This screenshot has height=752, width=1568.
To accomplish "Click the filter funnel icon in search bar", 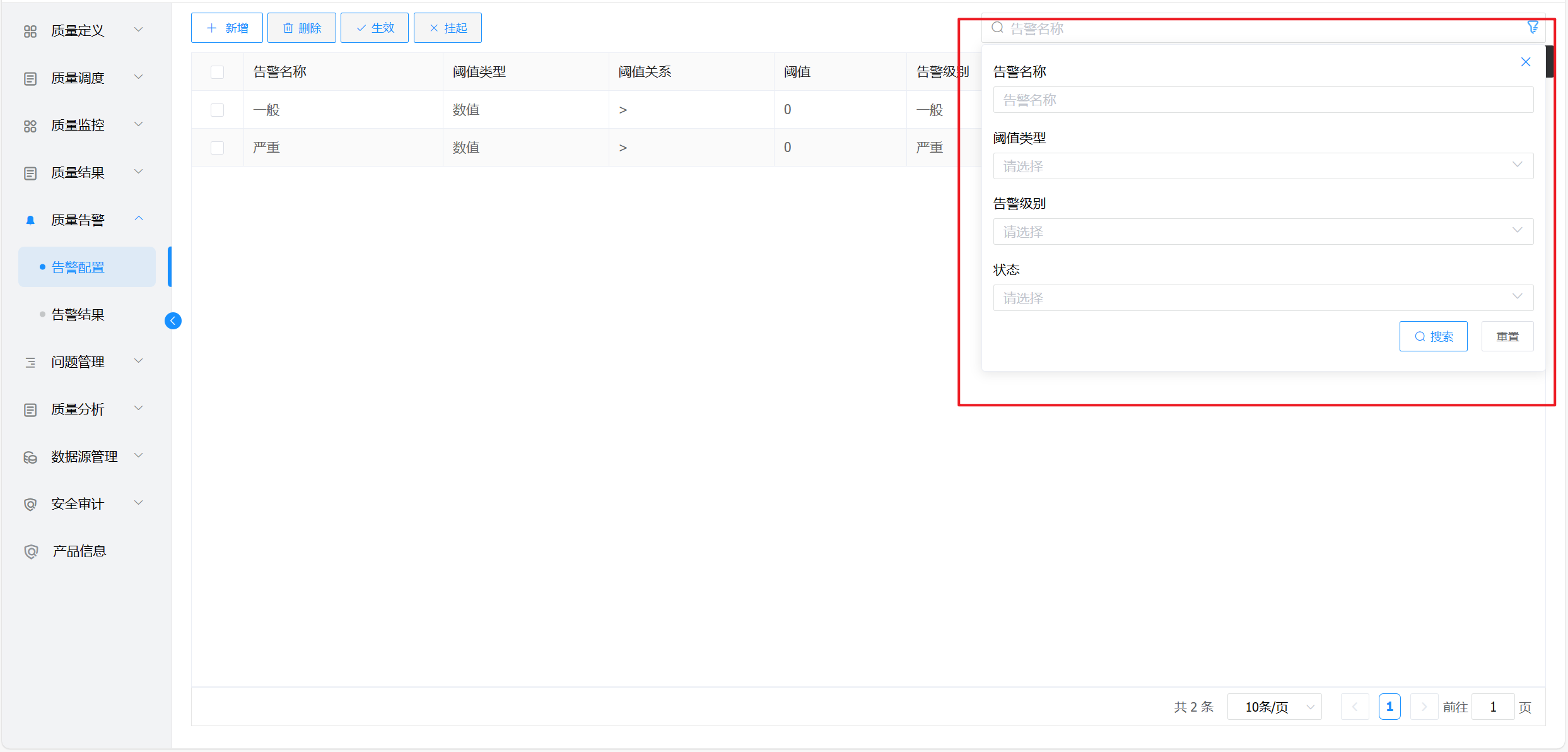I will (1532, 27).
